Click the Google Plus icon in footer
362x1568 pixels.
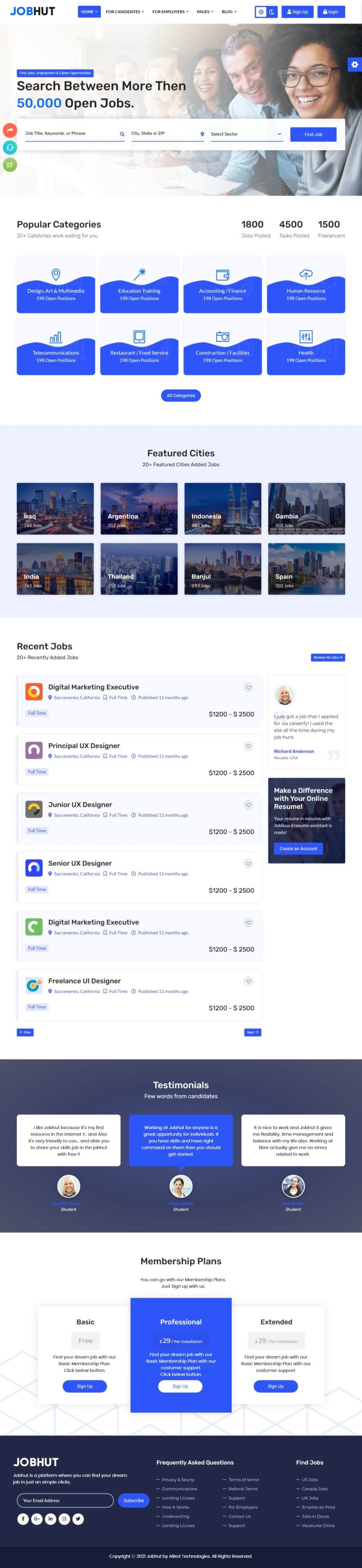coord(37,1519)
